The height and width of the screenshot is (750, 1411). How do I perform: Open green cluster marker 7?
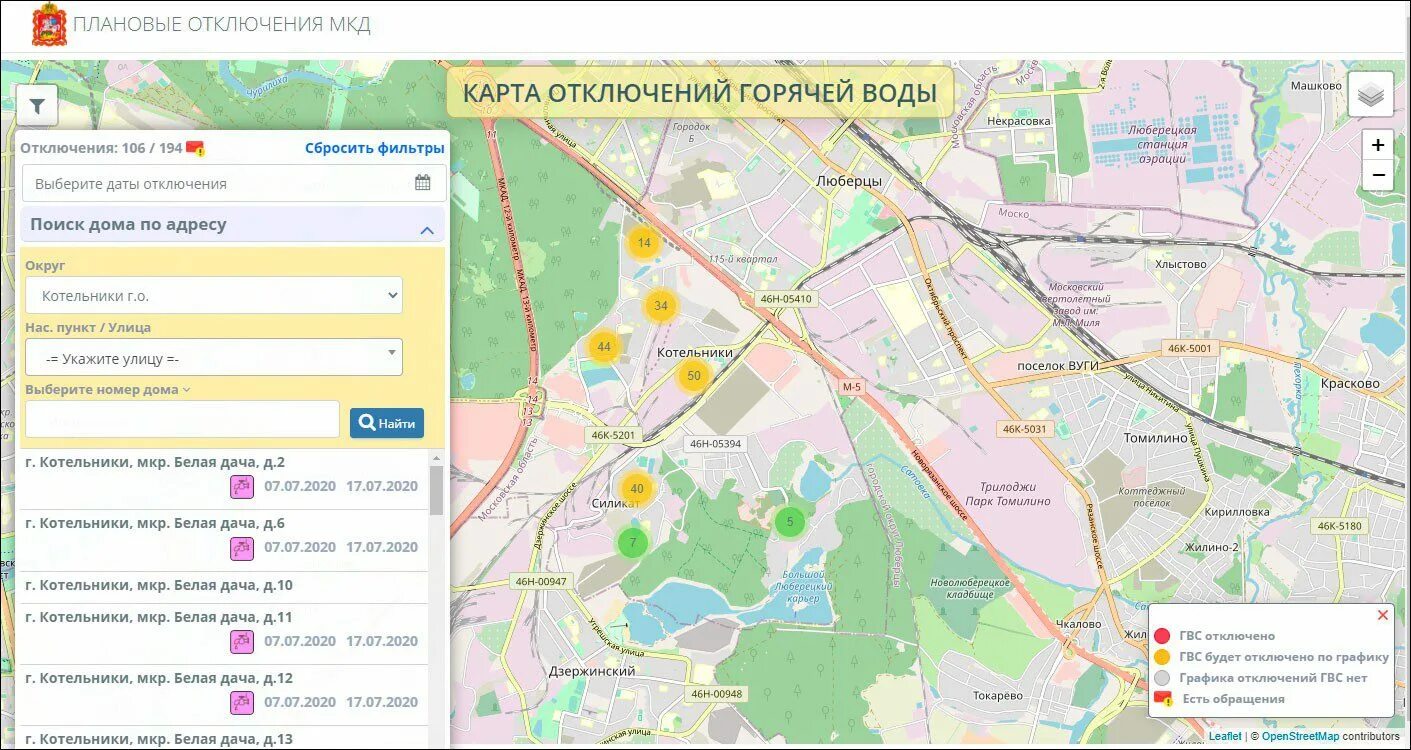(x=633, y=543)
